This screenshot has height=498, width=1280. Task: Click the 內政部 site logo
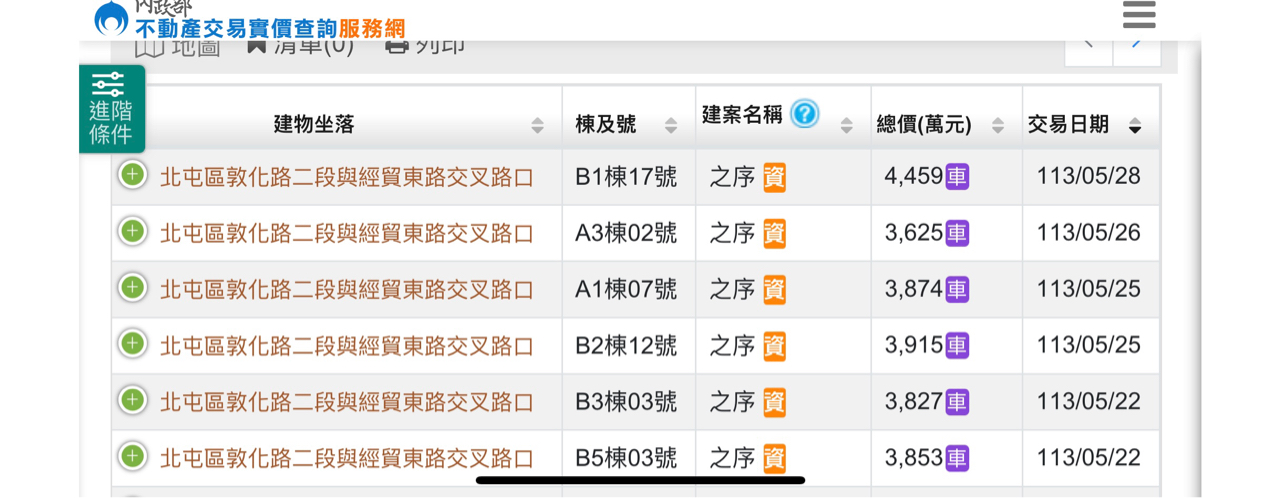(111, 17)
